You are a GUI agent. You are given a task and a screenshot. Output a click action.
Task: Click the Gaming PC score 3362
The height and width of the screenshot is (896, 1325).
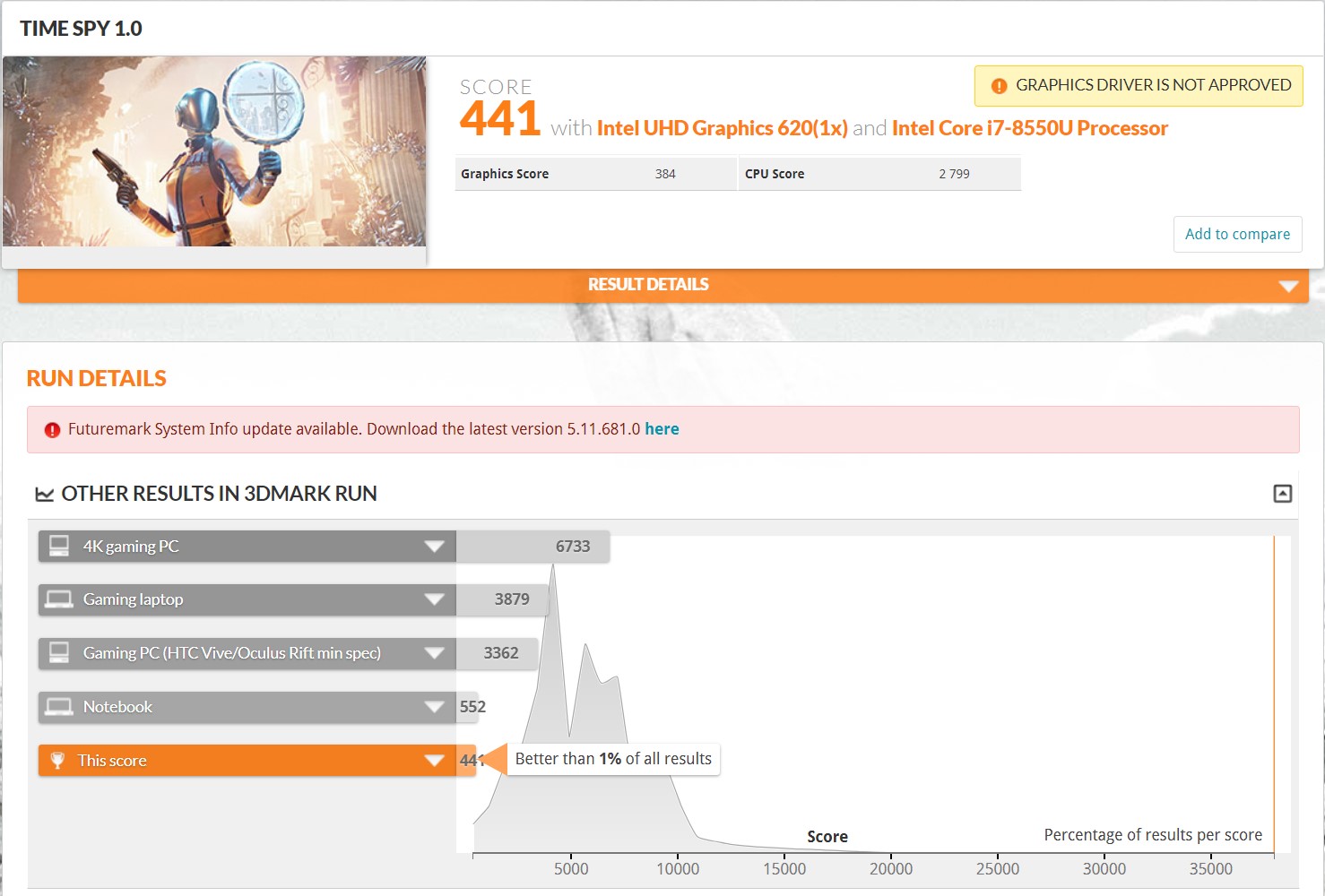pyautogui.click(x=501, y=653)
